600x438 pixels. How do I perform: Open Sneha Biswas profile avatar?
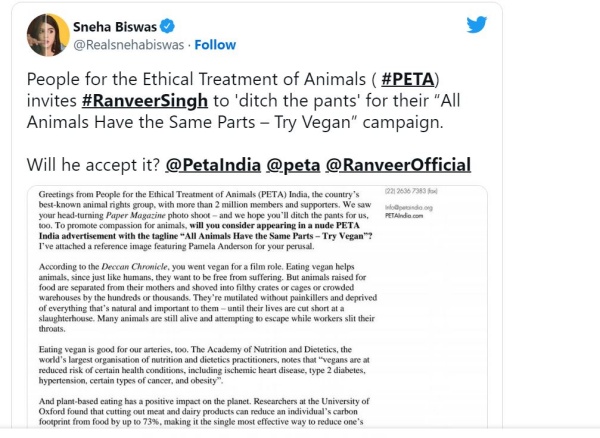pyautogui.click(x=46, y=34)
